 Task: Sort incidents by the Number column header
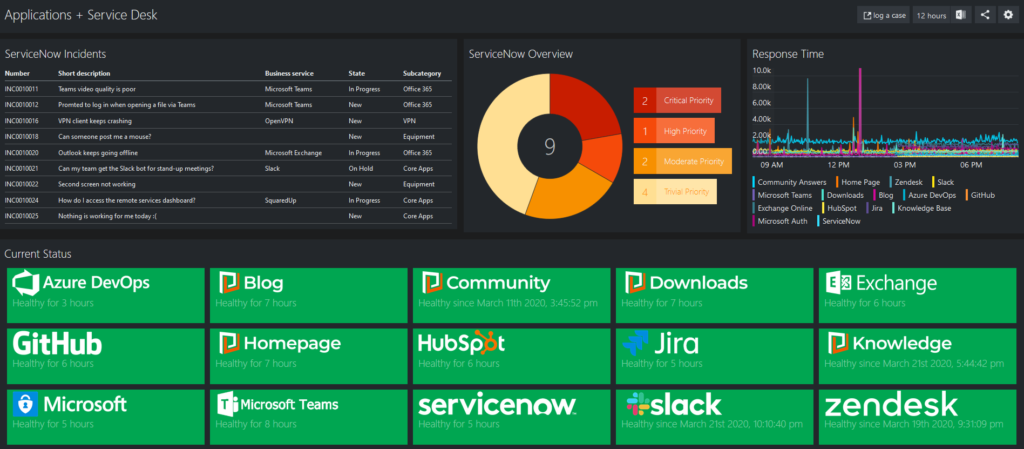[17, 73]
